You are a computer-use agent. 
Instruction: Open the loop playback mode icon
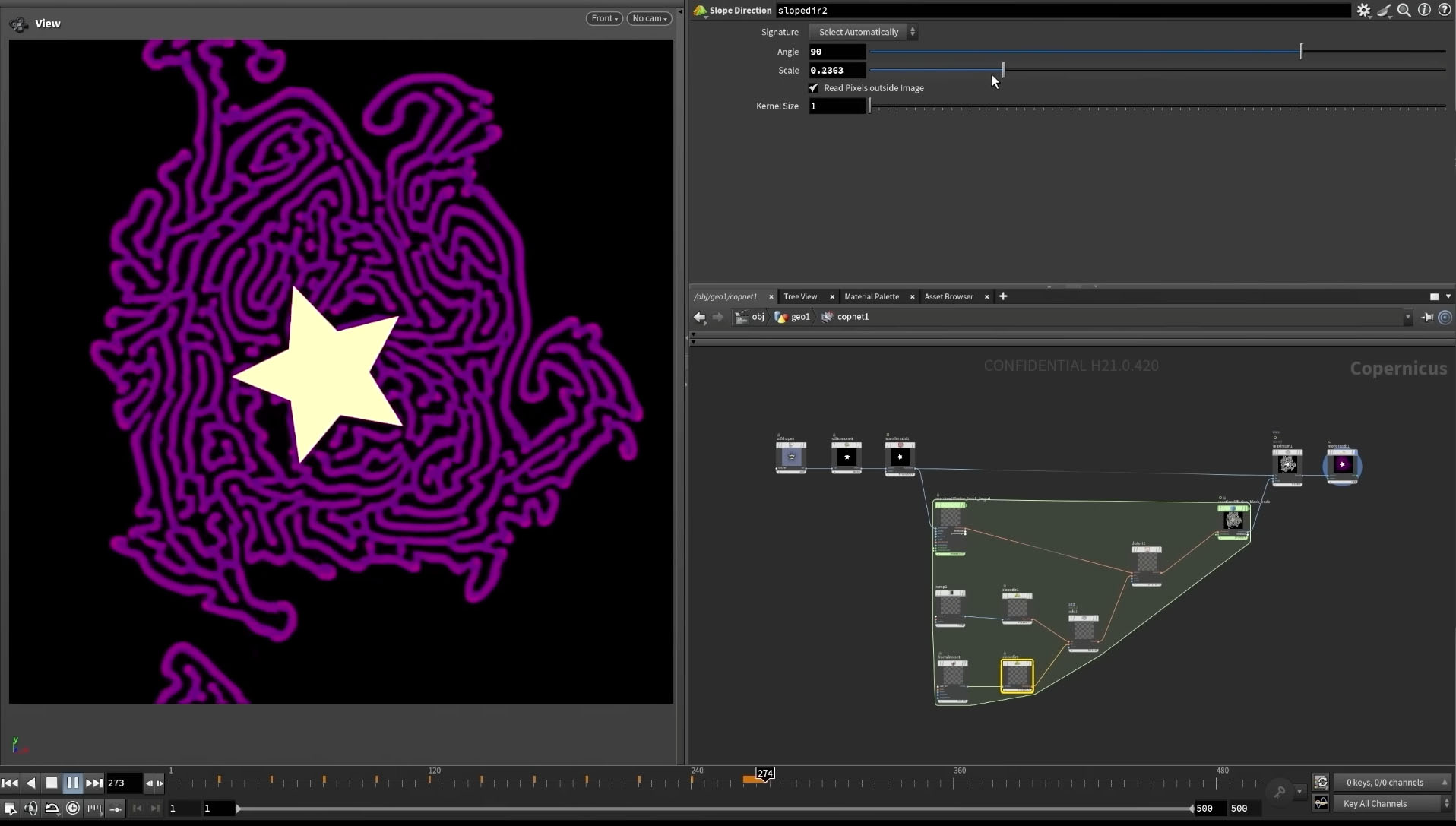pyautogui.click(x=52, y=809)
